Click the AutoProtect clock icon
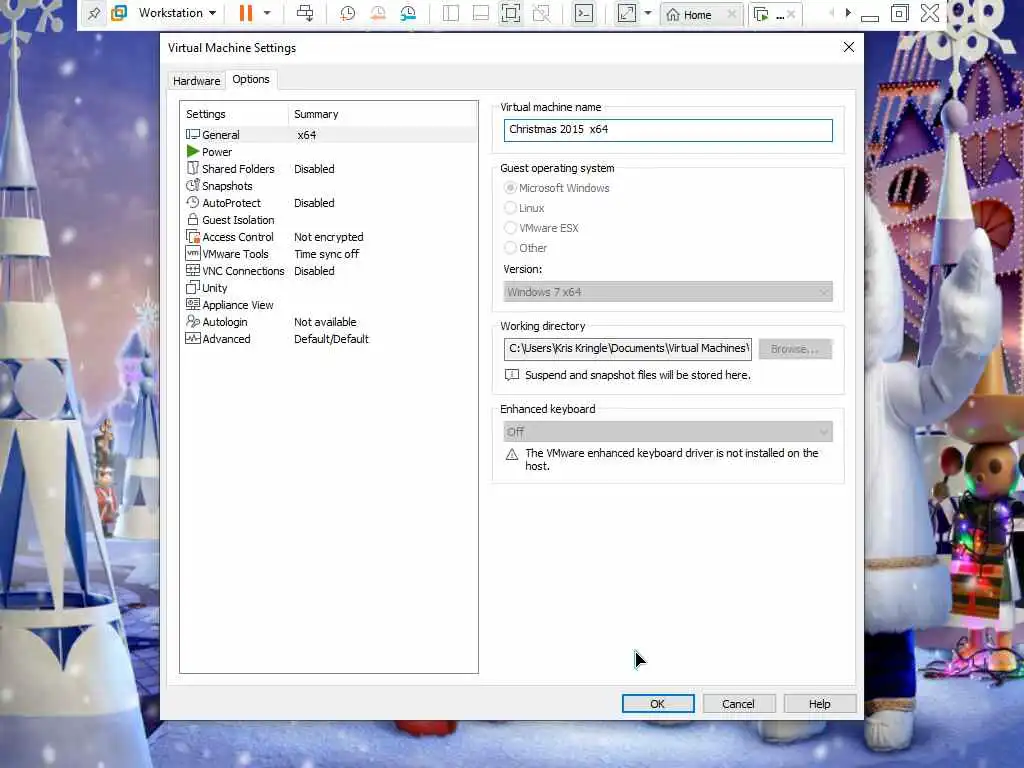This screenshot has height=768, width=1024. 193,202
